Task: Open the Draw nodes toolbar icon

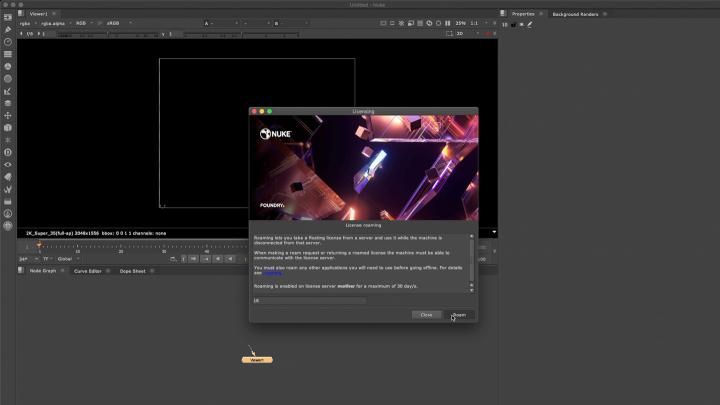Action: click(x=8, y=29)
